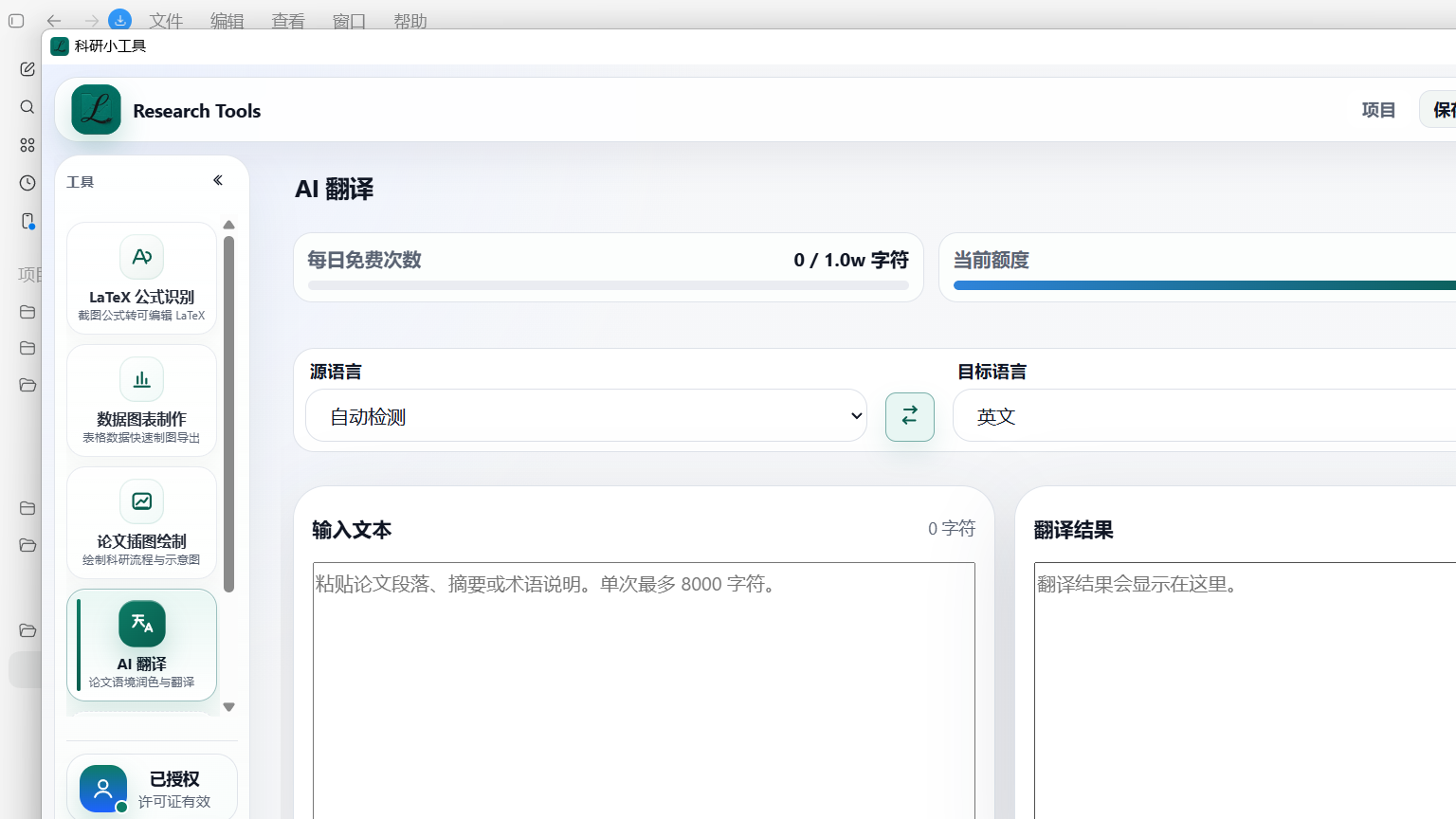
Task: Open the 目标语言 英文 dropdown
Action: (1204, 415)
